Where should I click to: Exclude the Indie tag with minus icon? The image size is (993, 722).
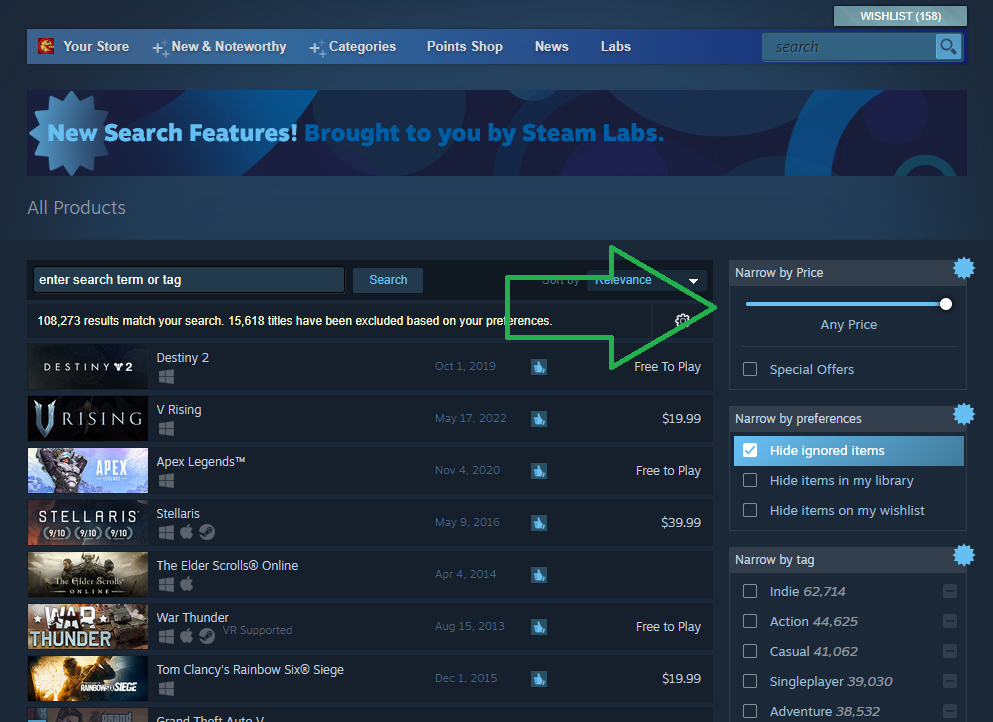[949, 591]
